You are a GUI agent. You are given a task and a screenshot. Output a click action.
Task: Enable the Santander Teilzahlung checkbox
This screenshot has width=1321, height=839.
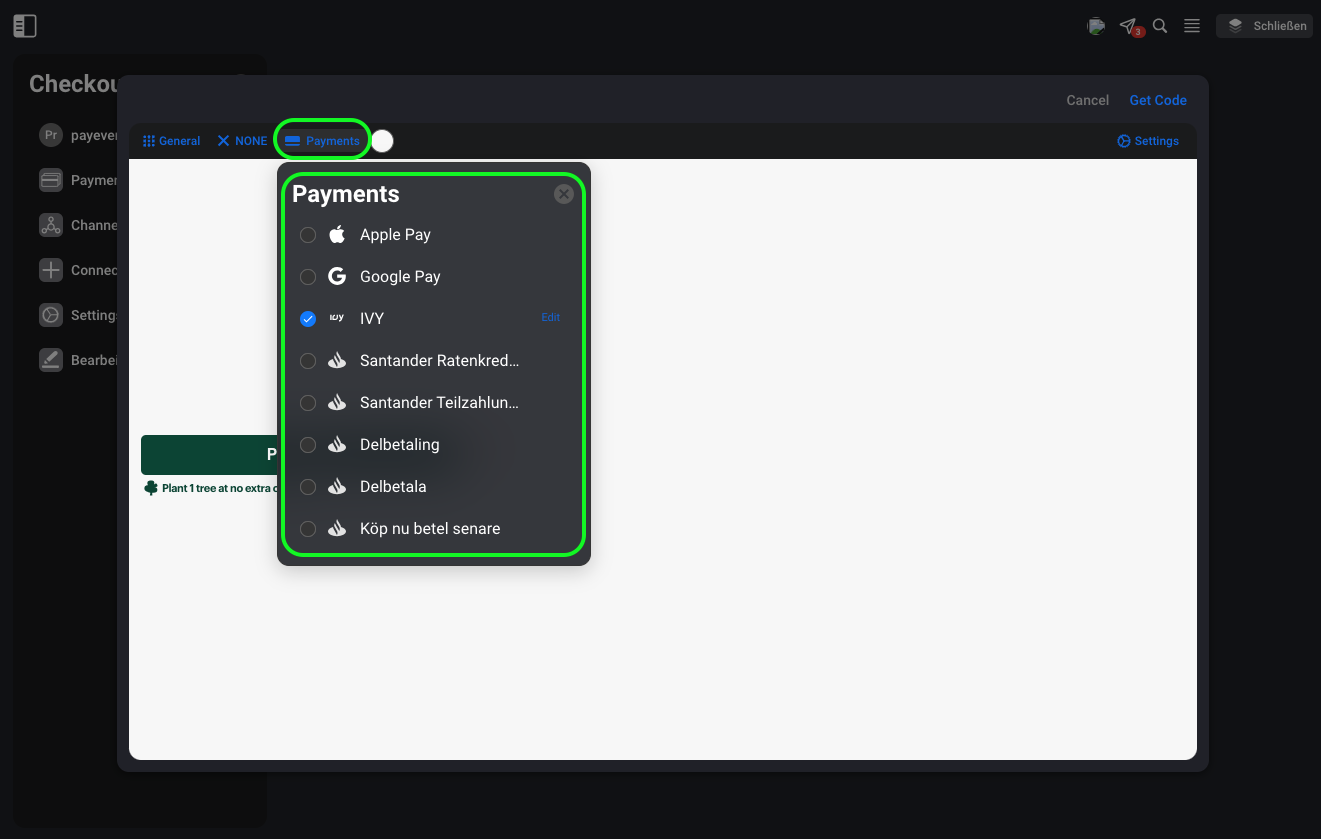point(308,403)
